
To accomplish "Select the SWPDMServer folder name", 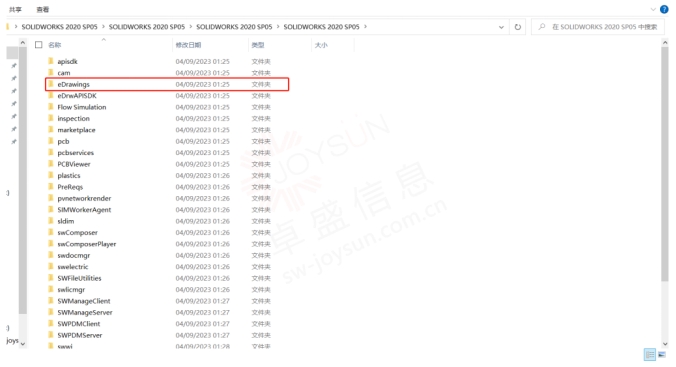I will [80, 335].
